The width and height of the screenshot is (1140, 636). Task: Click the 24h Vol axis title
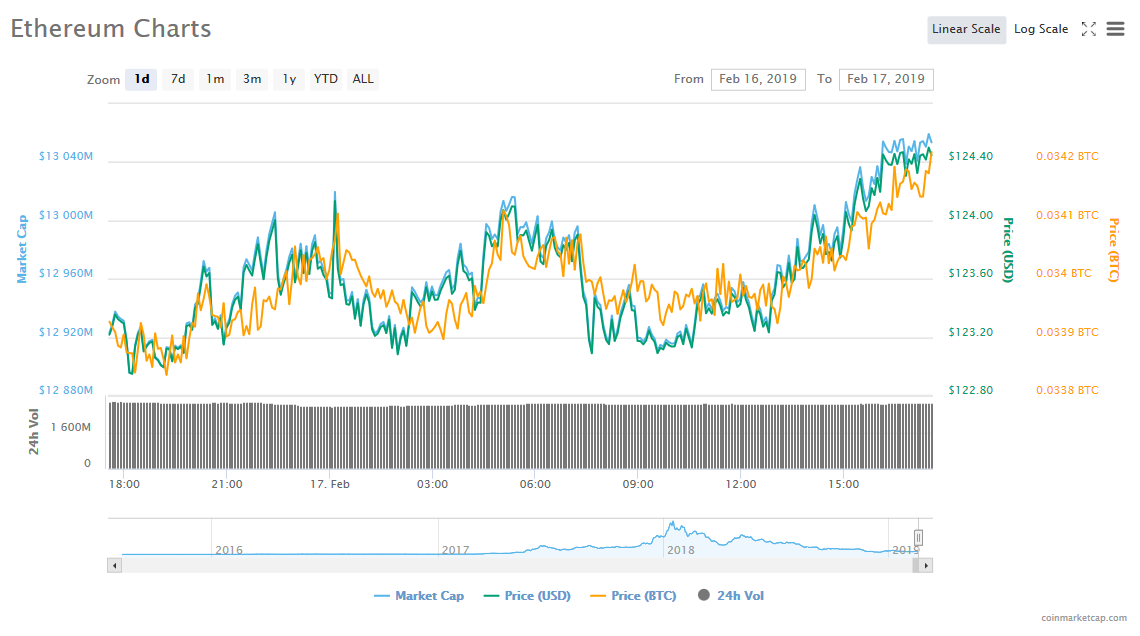pos(33,432)
